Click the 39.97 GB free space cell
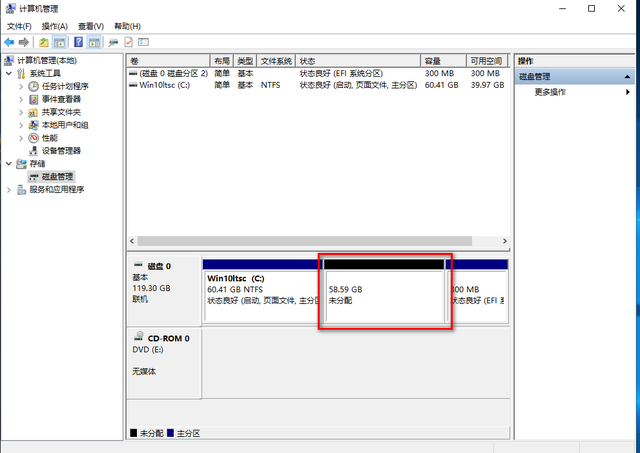The width and height of the screenshot is (640, 453). [487, 85]
